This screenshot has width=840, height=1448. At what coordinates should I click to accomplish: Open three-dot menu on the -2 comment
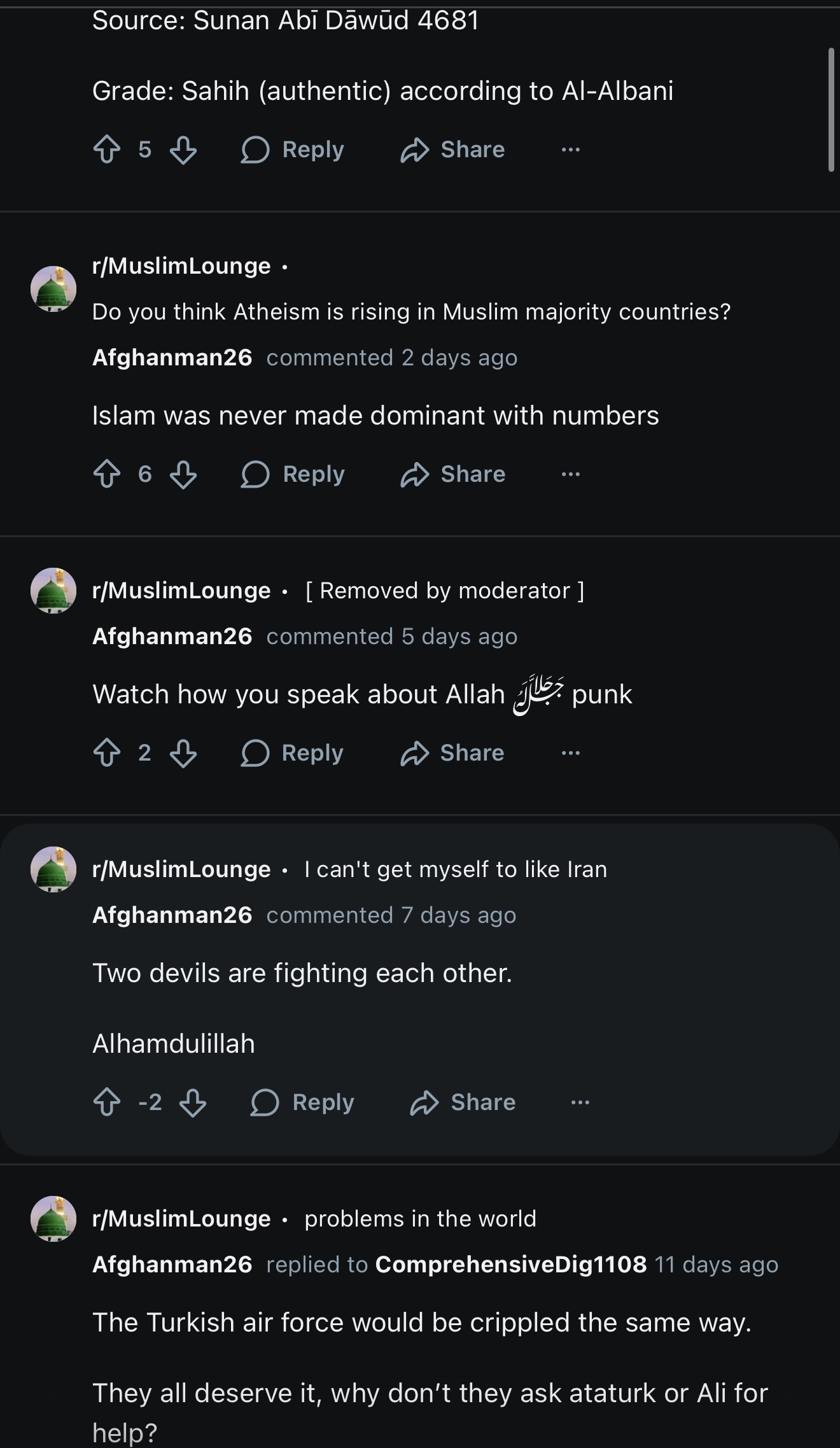tap(580, 1102)
